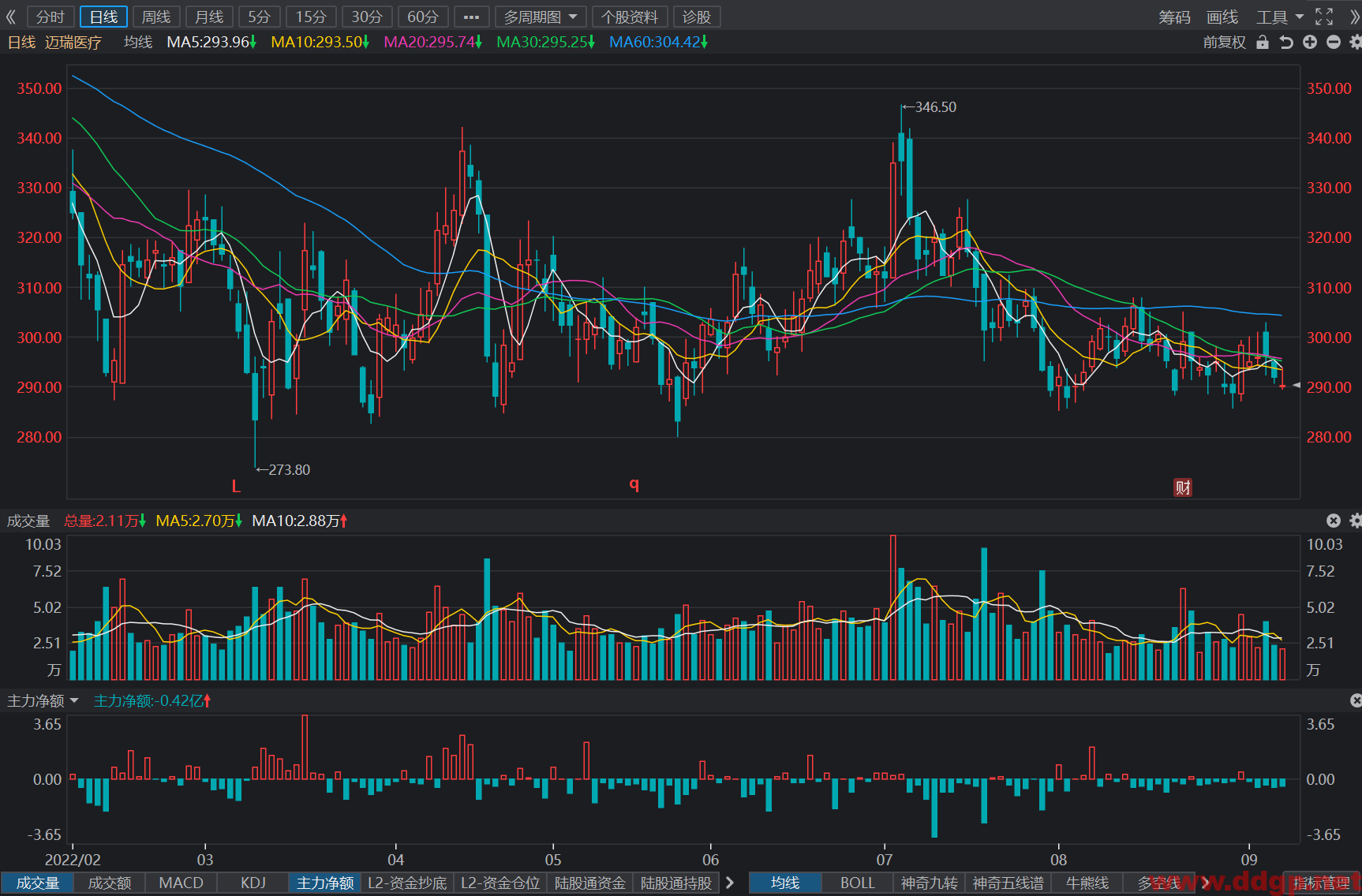Open the 个股资料 stock info button

630,17
